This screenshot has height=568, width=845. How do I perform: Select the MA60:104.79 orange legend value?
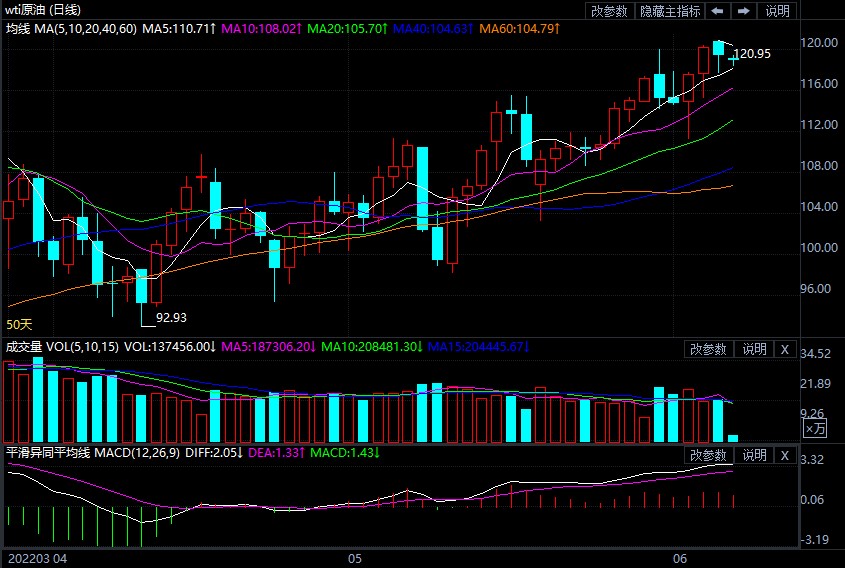click(x=520, y=30)
